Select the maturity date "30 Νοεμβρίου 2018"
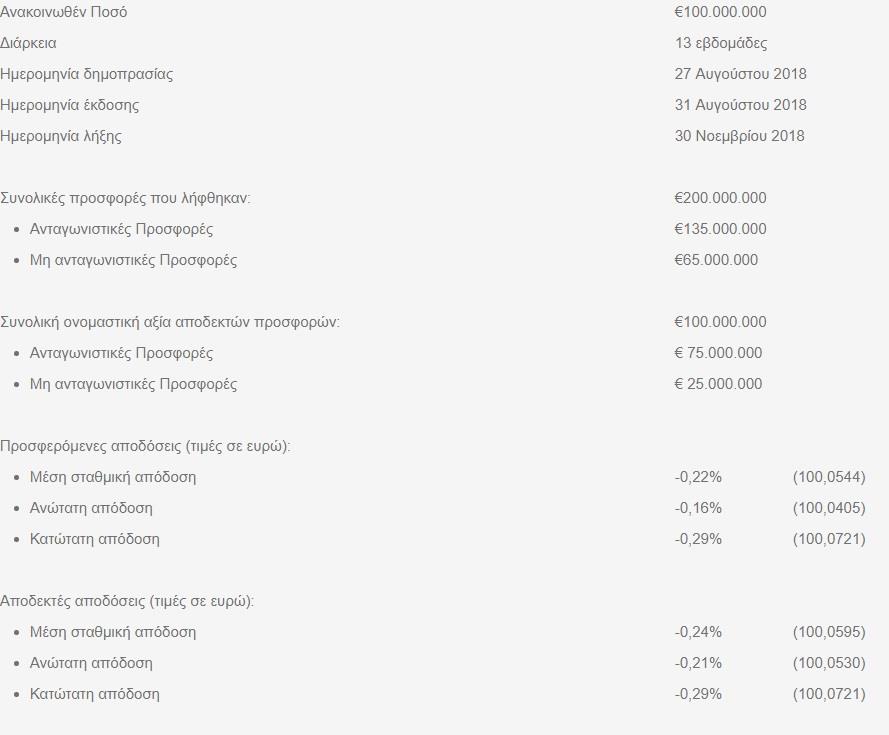This screenshot has width=889, height=735. point(739,136)
